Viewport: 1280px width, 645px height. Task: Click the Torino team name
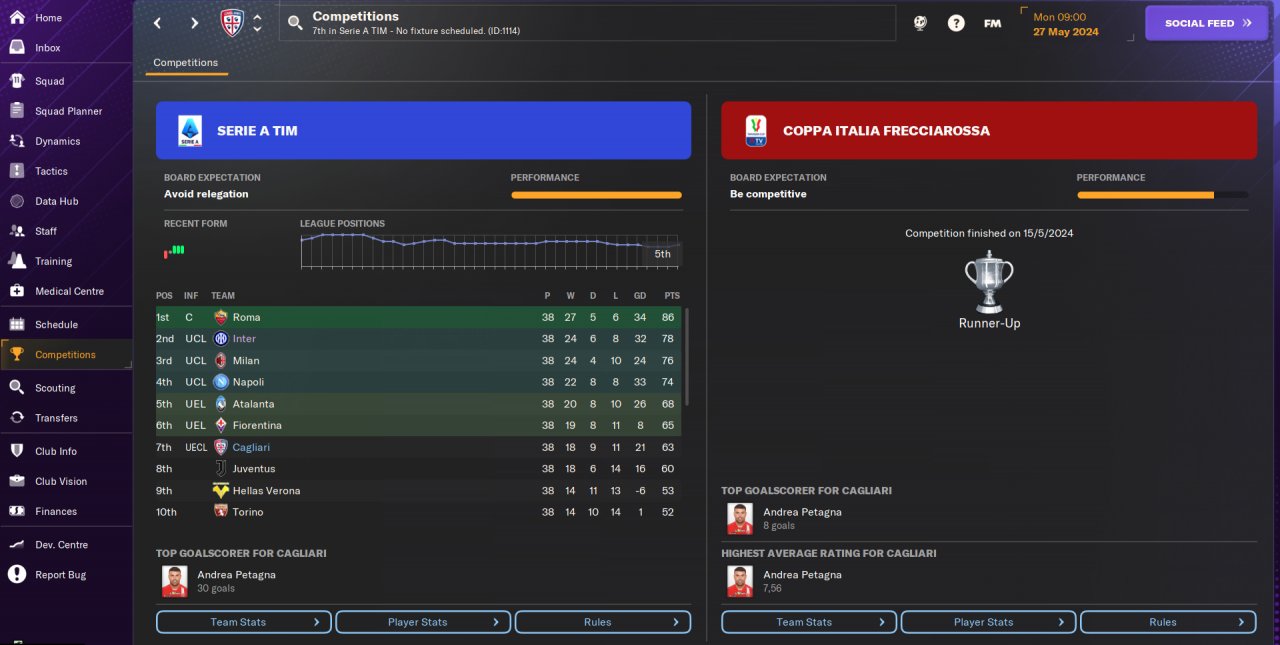248,512
